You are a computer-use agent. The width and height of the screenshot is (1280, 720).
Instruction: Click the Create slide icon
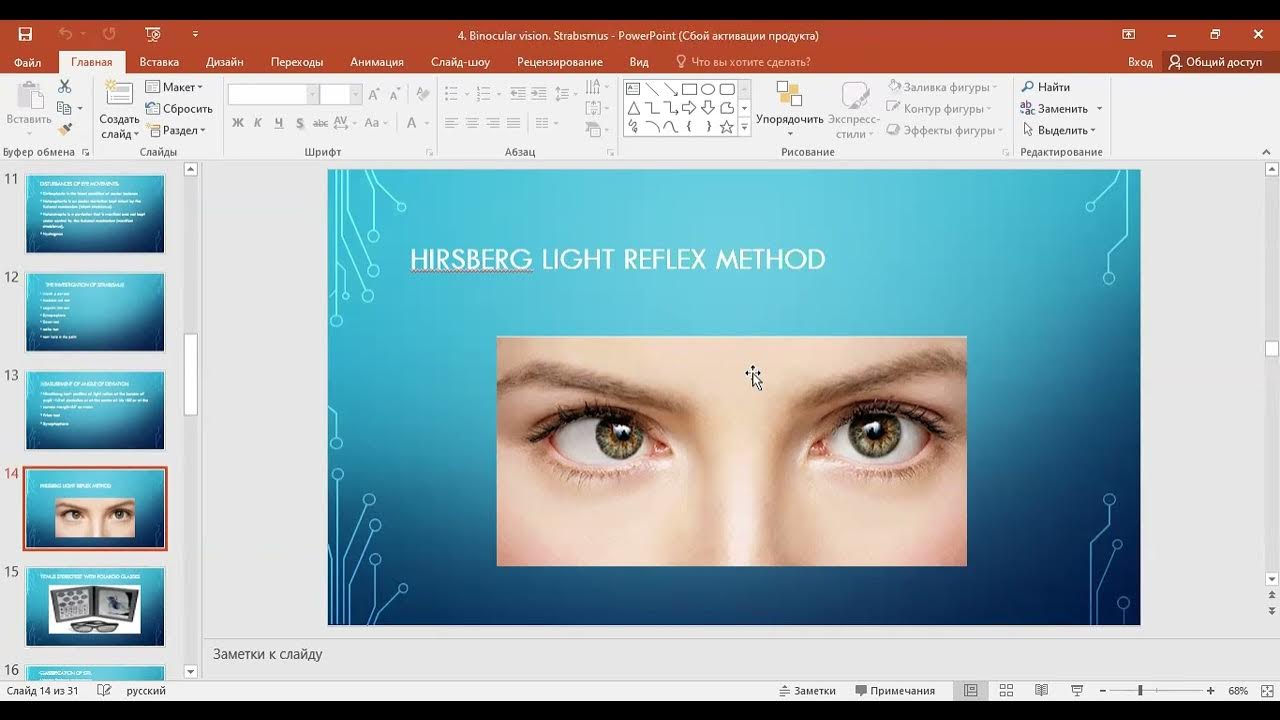[119, 95]
